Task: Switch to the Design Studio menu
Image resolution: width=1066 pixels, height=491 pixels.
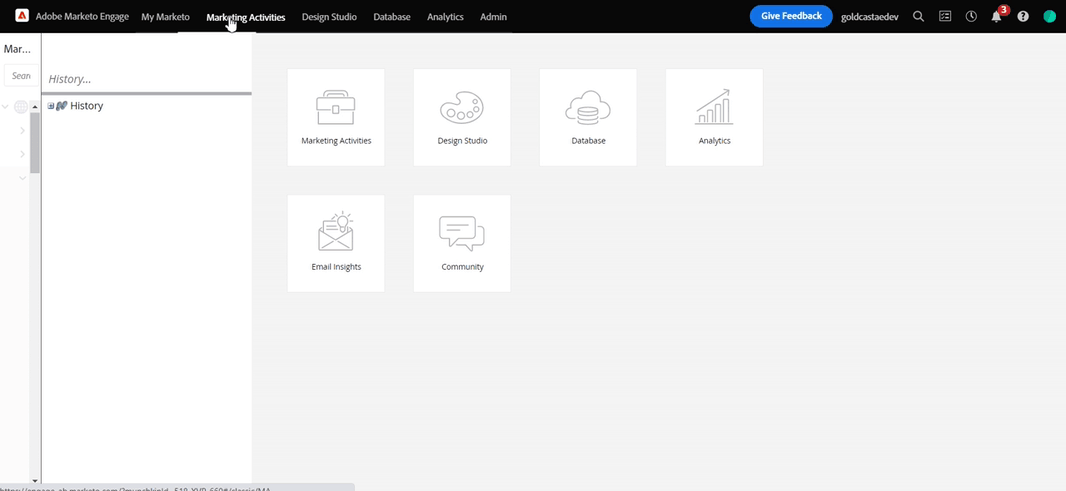Action: (329, 17)
